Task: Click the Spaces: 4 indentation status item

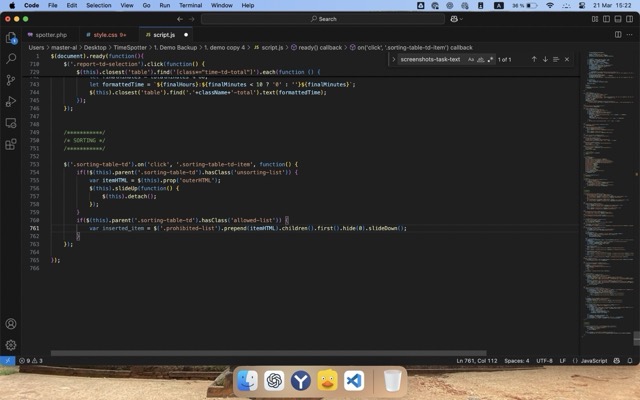Action: [516, 360]
